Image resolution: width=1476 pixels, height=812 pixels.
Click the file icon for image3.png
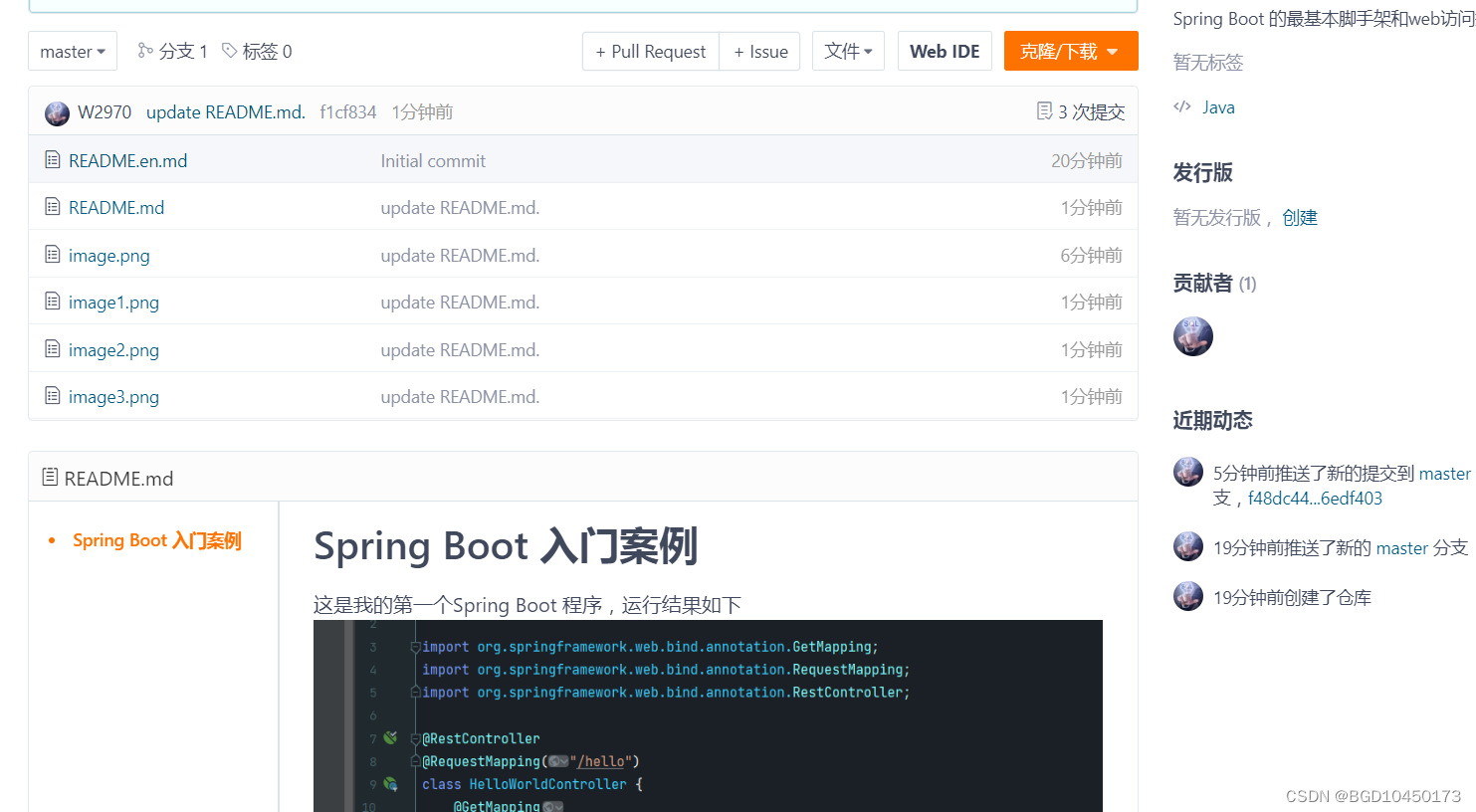53,395
